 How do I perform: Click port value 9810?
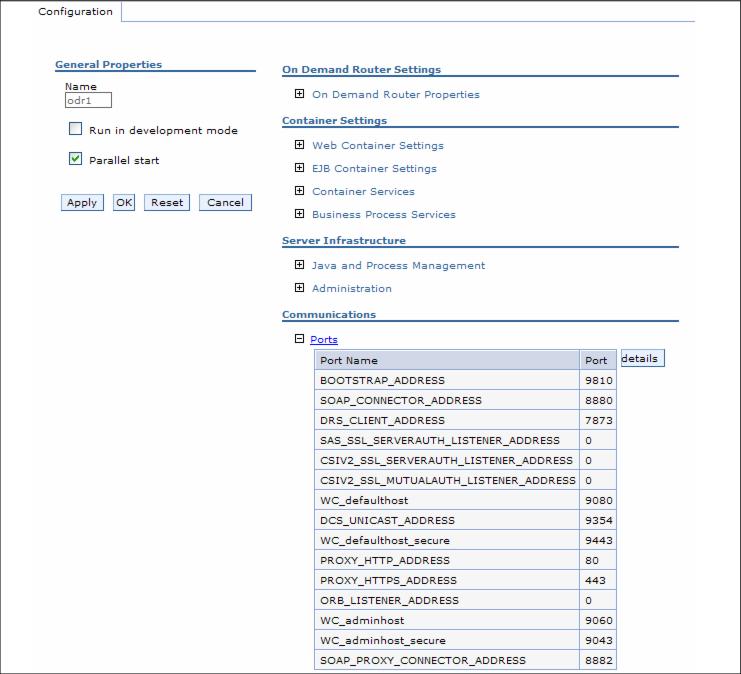coord(598,380)
